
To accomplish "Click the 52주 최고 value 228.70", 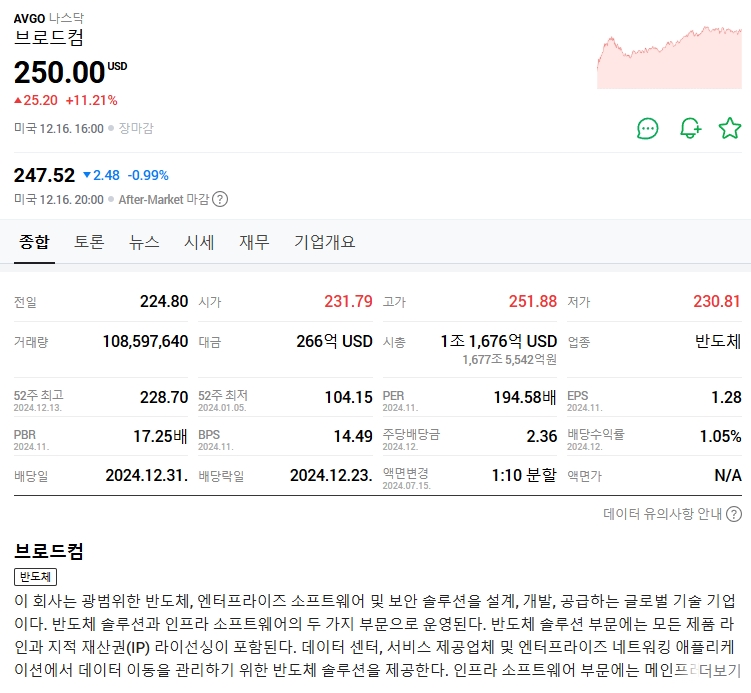I will point(164,397).
